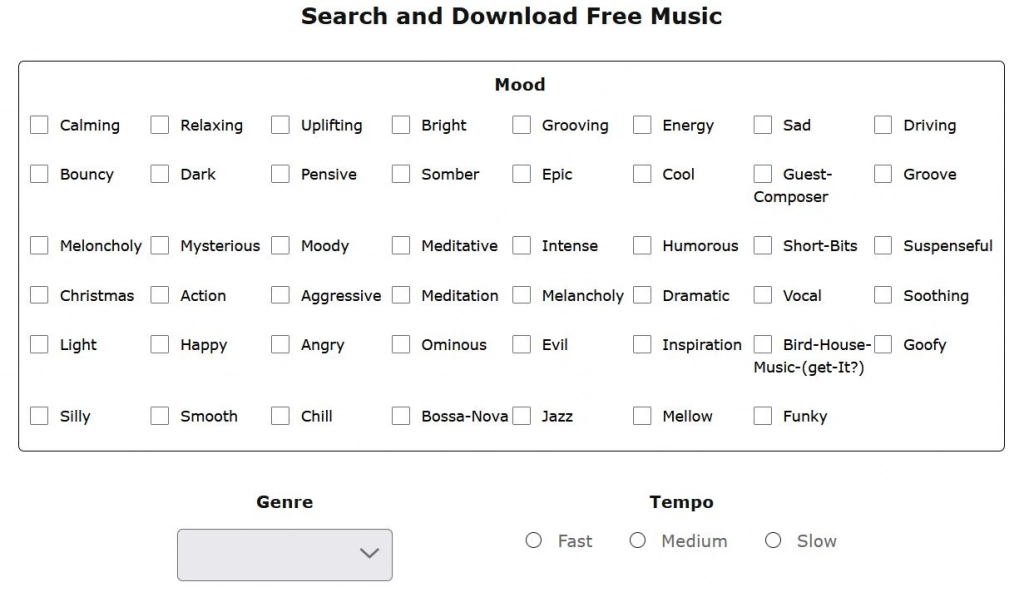Enable the Uplifting mood option
Image resolution: width=1024 pixels, height=597 pixels.
tap(280, 125)
